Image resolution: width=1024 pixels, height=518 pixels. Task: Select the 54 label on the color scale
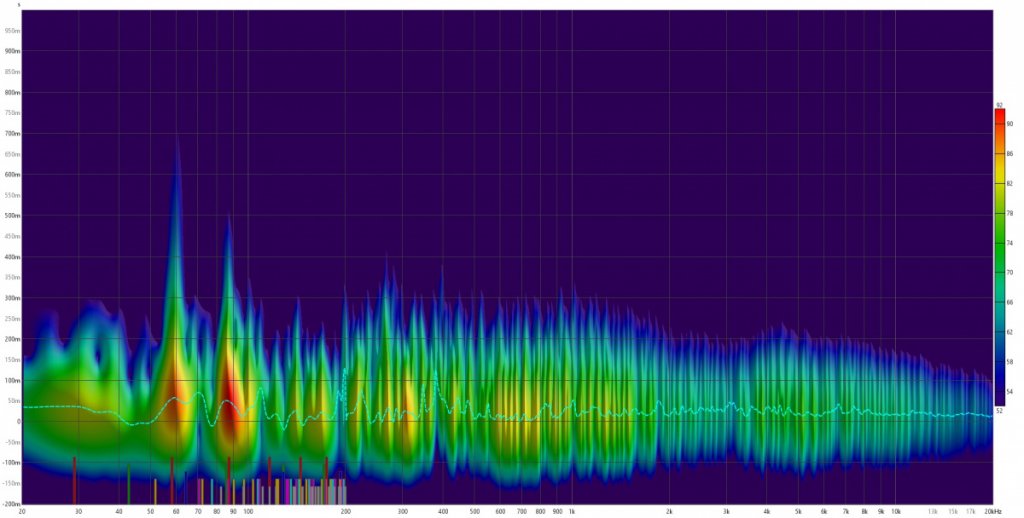(x=1010, y=391)
